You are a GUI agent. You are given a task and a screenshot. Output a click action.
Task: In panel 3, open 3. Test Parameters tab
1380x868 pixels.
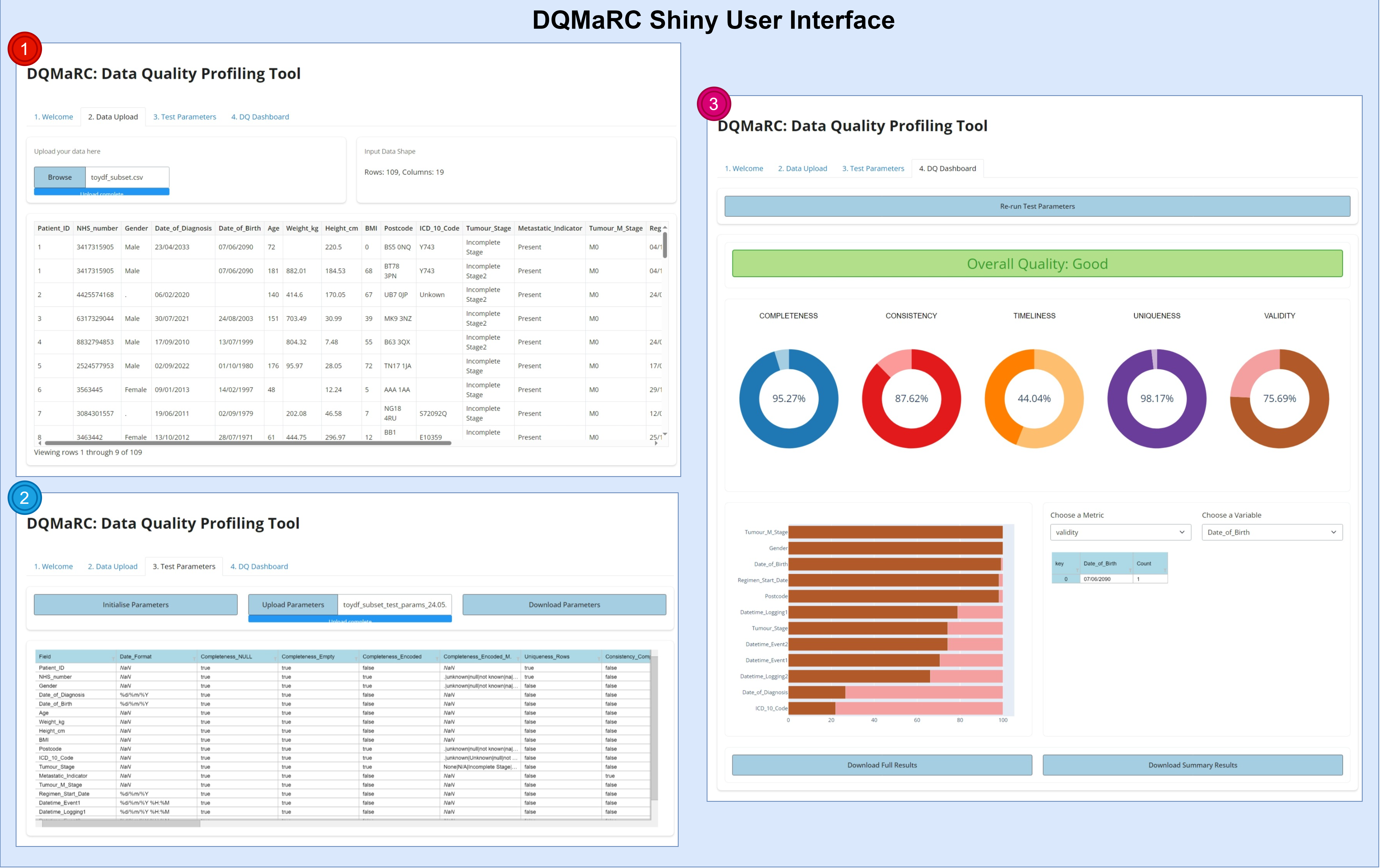(x=873, y=168)
